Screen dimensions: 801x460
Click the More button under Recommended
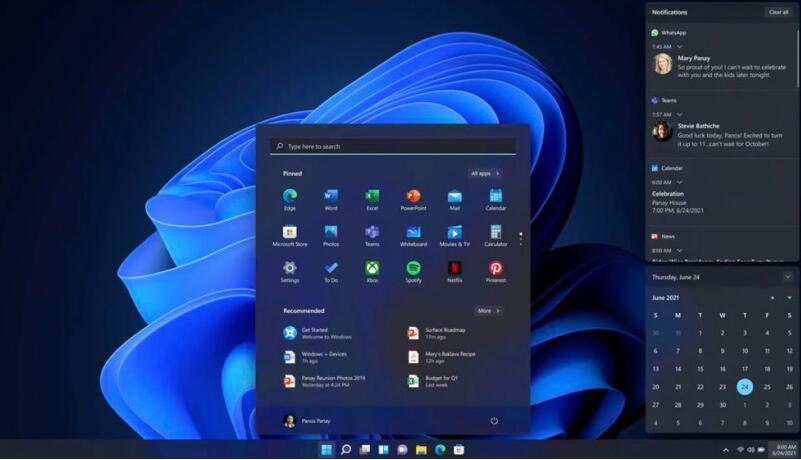pos(487,311)
